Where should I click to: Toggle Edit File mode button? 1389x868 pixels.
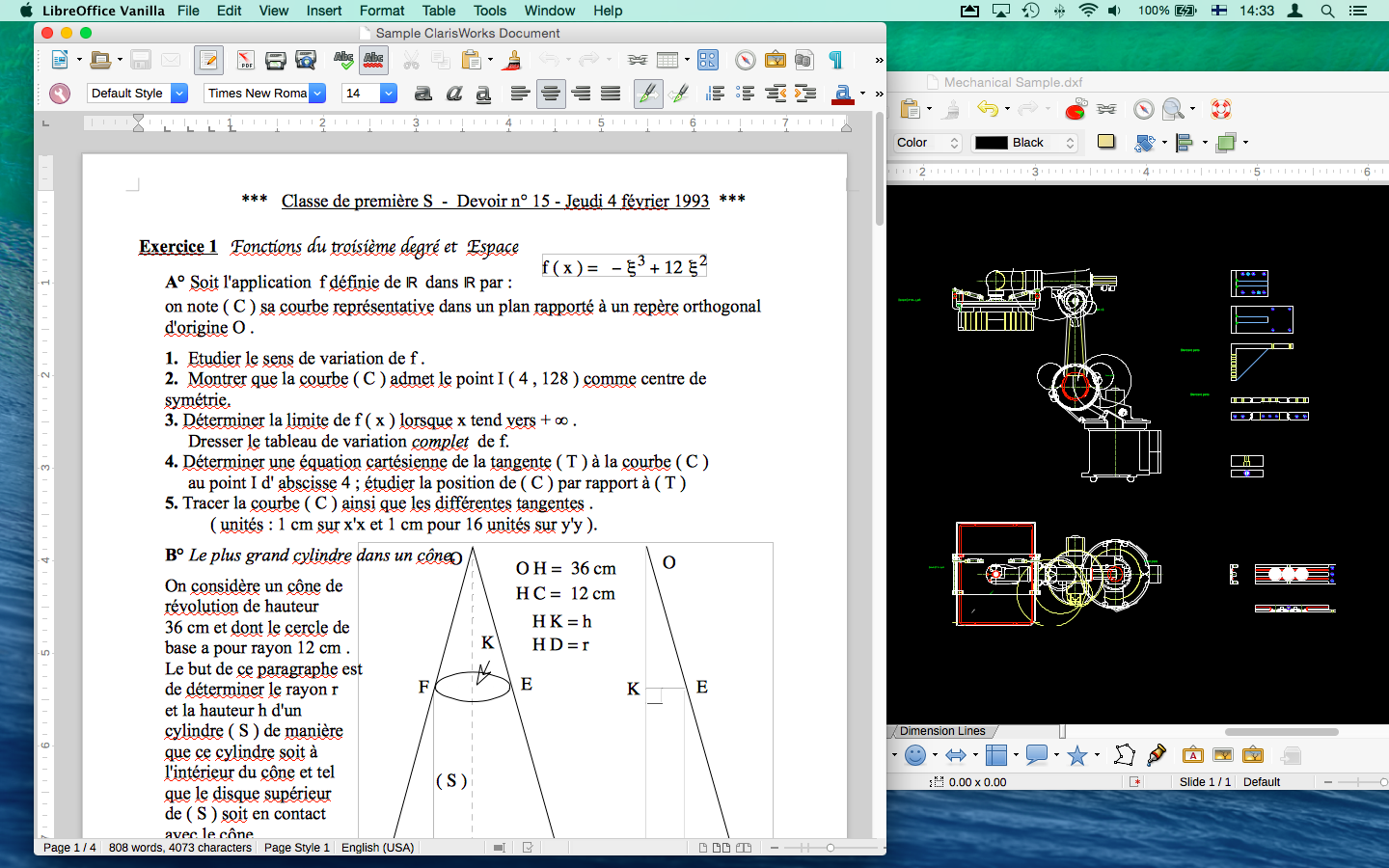coord(207,61)
